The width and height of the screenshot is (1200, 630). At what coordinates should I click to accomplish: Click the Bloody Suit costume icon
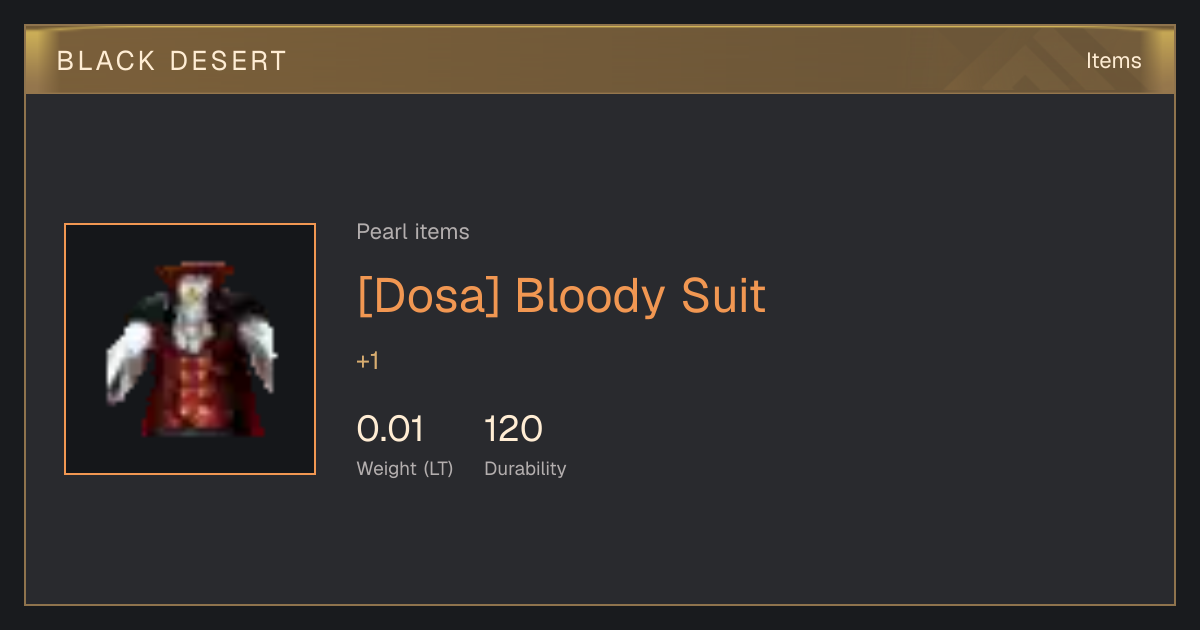pyautogui.click(x=190, y=349)
